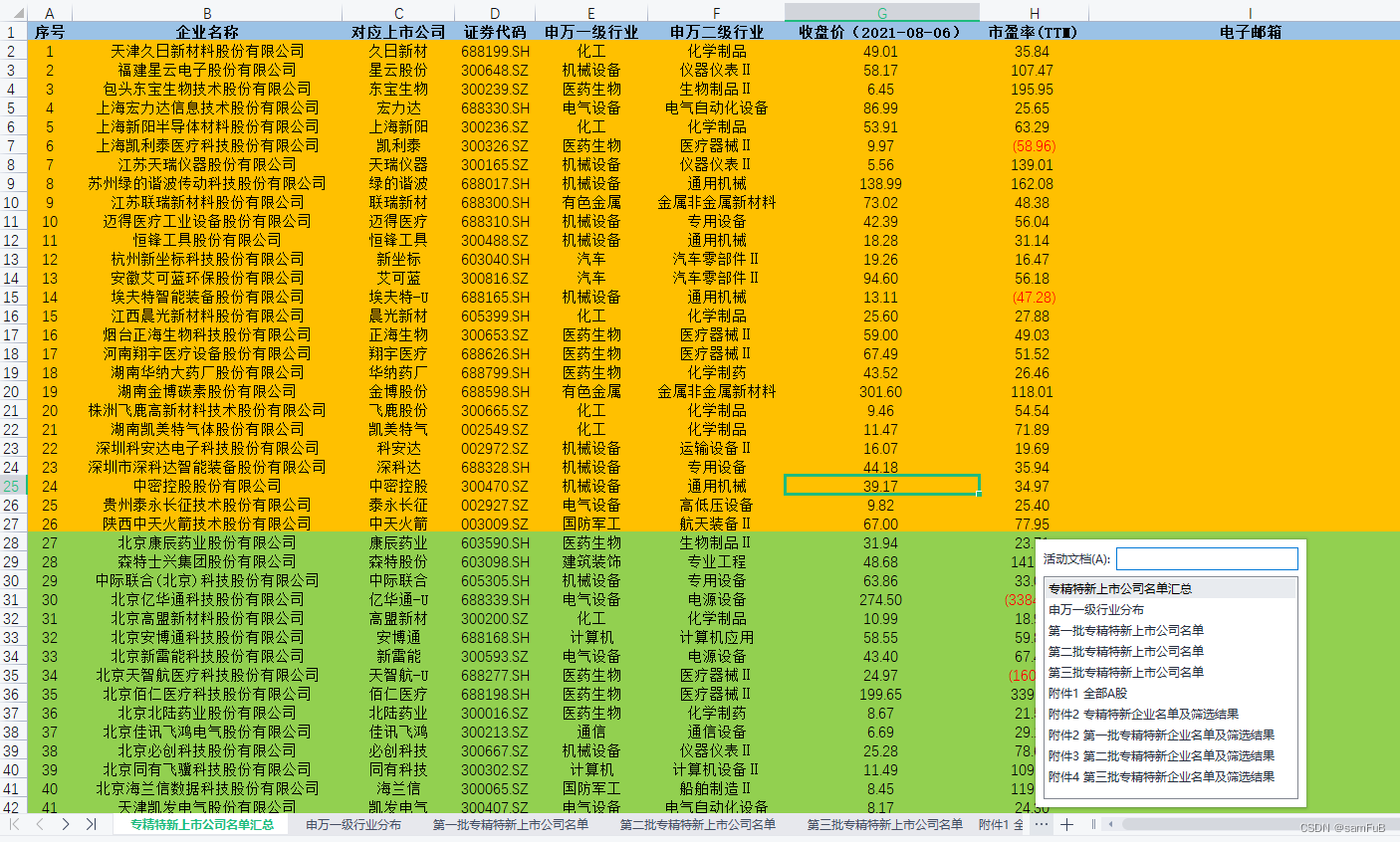The height and width of the screenshot is (842, 1400).
Task: Click stock code cell 002549.SZ
Action: (495, 429)
